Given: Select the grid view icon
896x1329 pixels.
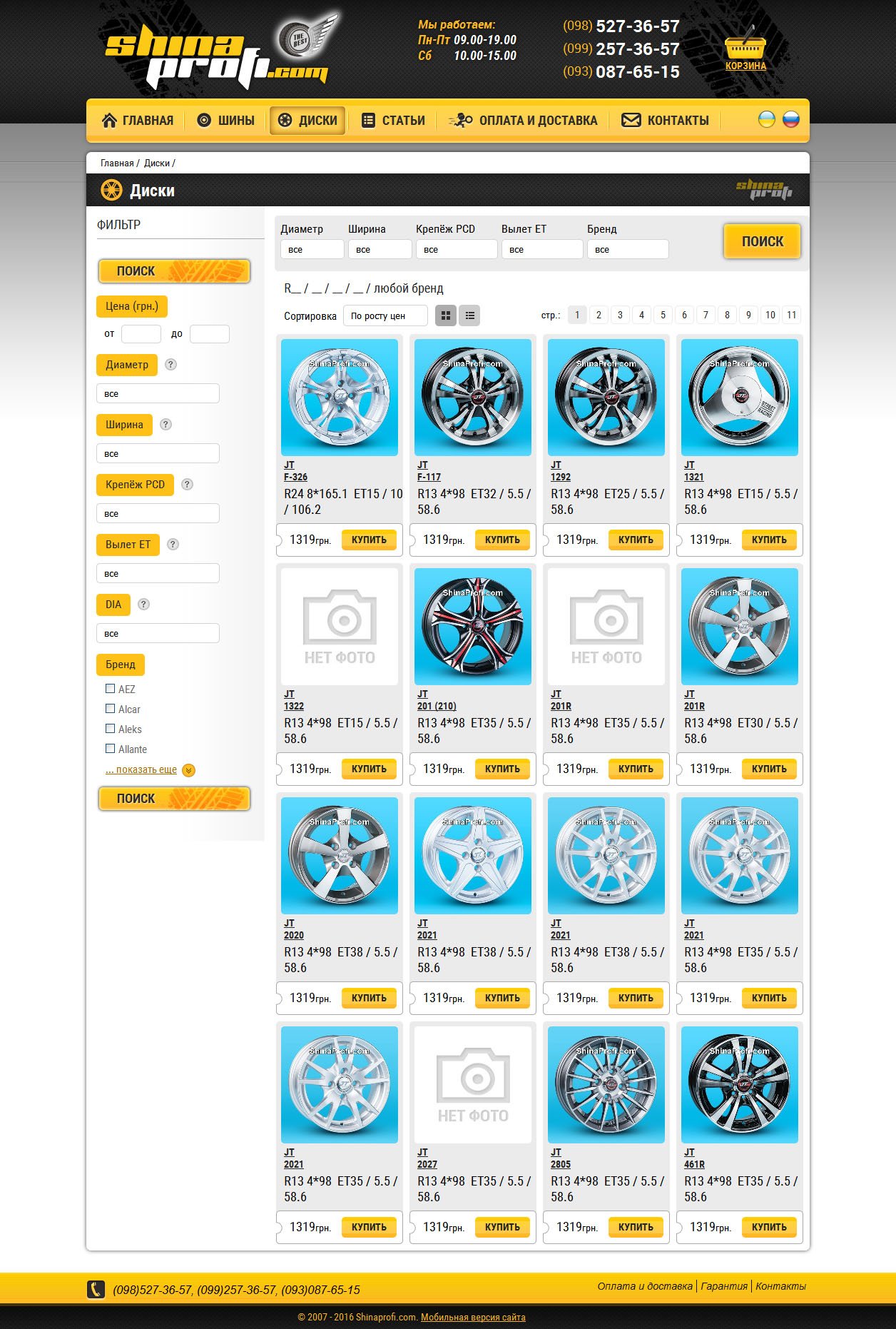Looking at the screenshot, I should [447, 315].
